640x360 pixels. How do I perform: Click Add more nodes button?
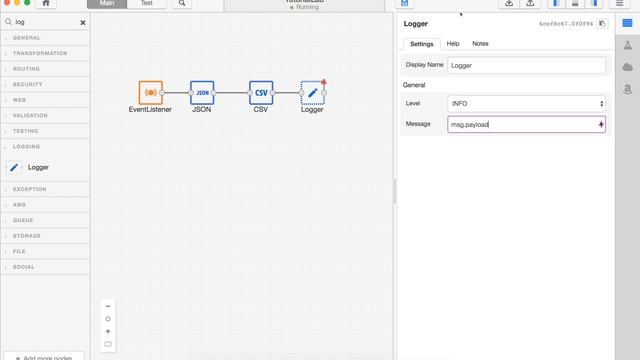[x=44, y=357]
